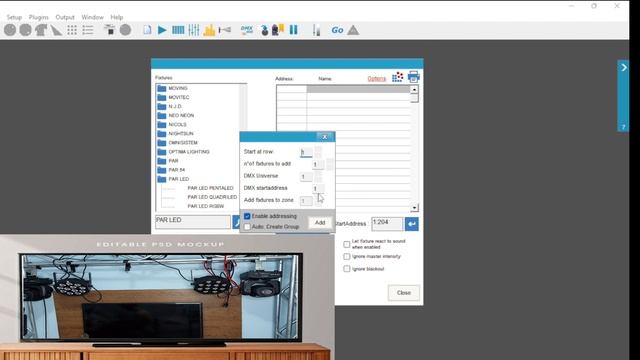Click the dotted grid toolbar icon
The width and height of the screenshot is (640, 360).
click(72, 30)
